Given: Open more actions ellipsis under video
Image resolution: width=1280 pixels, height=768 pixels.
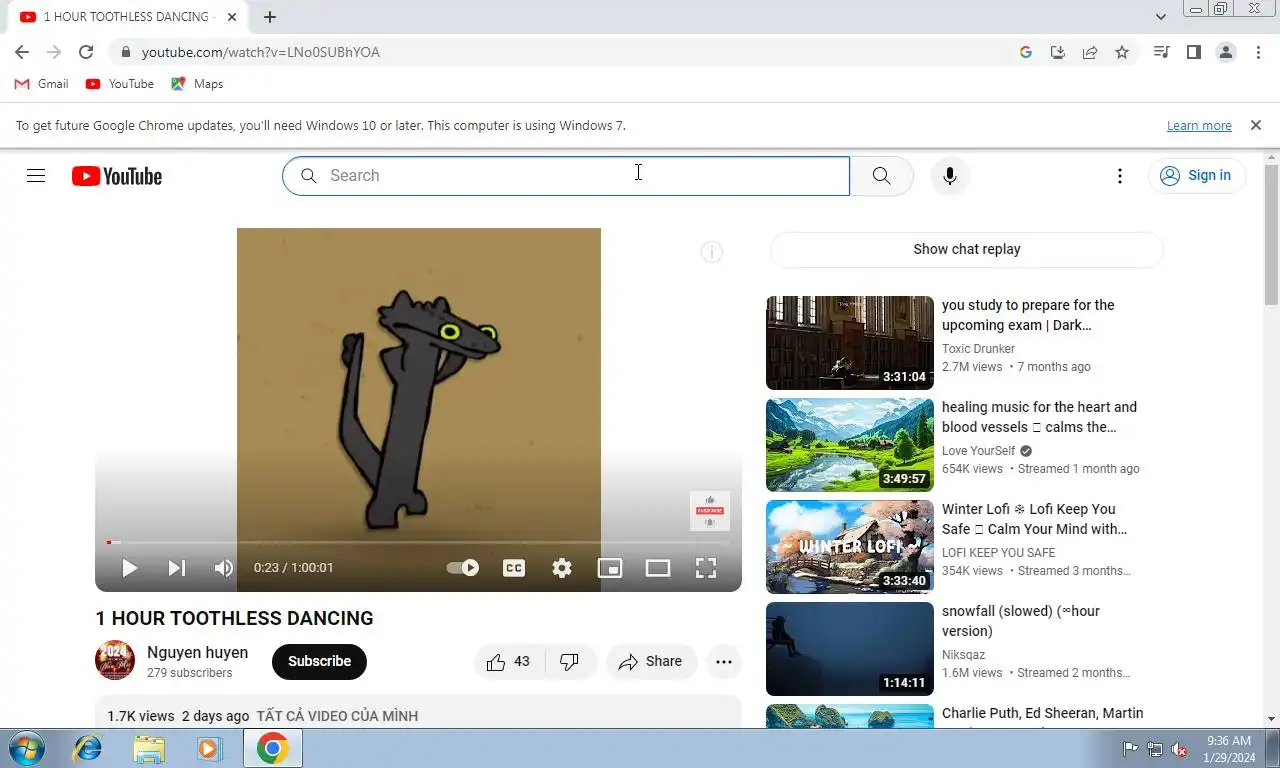Looking at the screenshot, I should click(x=724, y=662).
